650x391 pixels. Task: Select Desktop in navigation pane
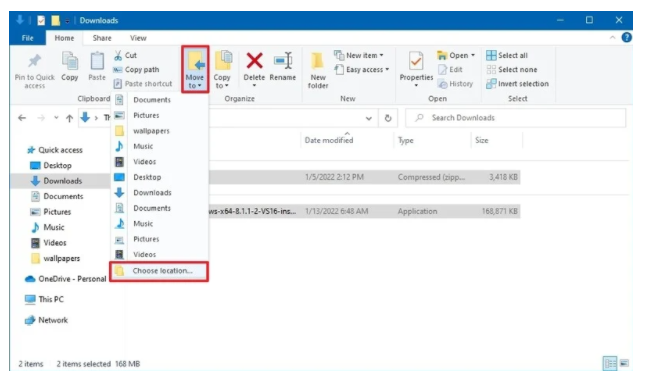51,165
